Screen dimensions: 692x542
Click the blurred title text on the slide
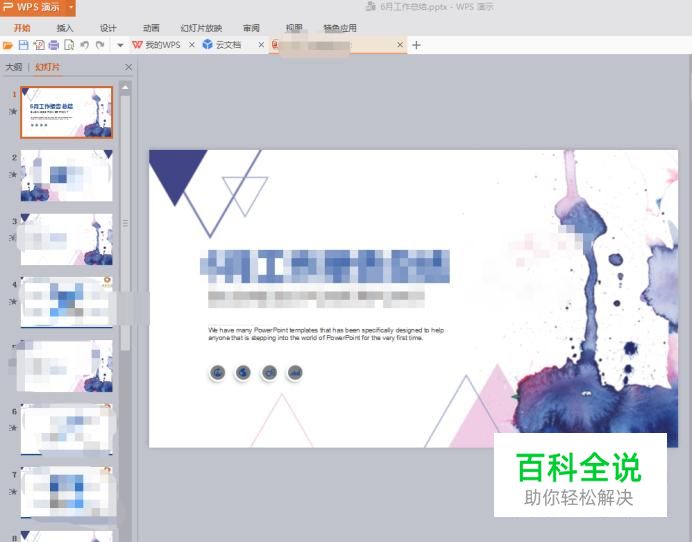pos(325,266)
